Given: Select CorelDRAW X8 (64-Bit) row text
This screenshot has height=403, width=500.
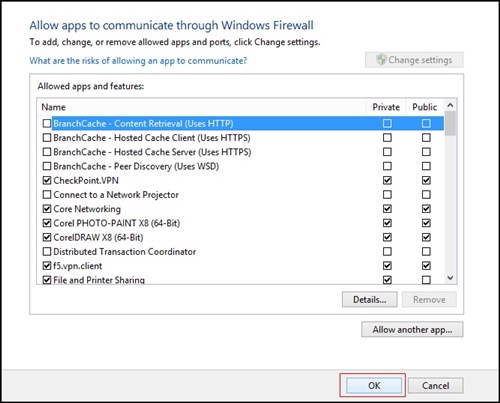Looking at the screenshot, I should point(98,237).
